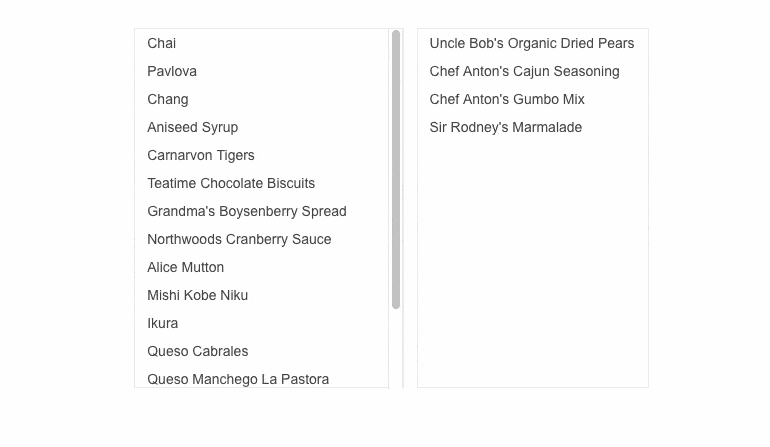The height and width of the screenshot is (447, 770).
Task: Click the Pavlova list item
Action: tap(172, 71)
